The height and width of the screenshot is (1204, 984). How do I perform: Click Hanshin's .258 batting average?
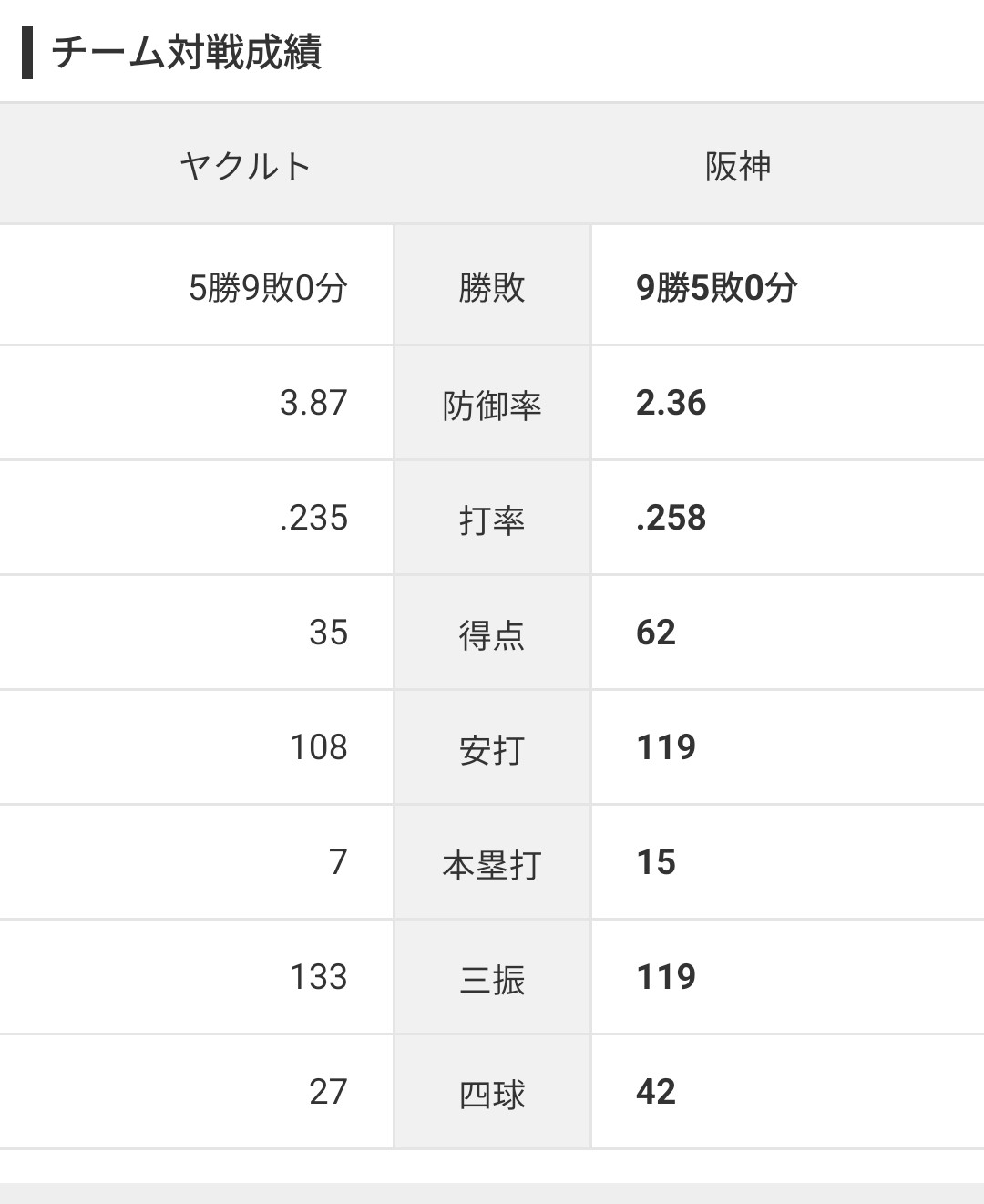pos(671,518)
